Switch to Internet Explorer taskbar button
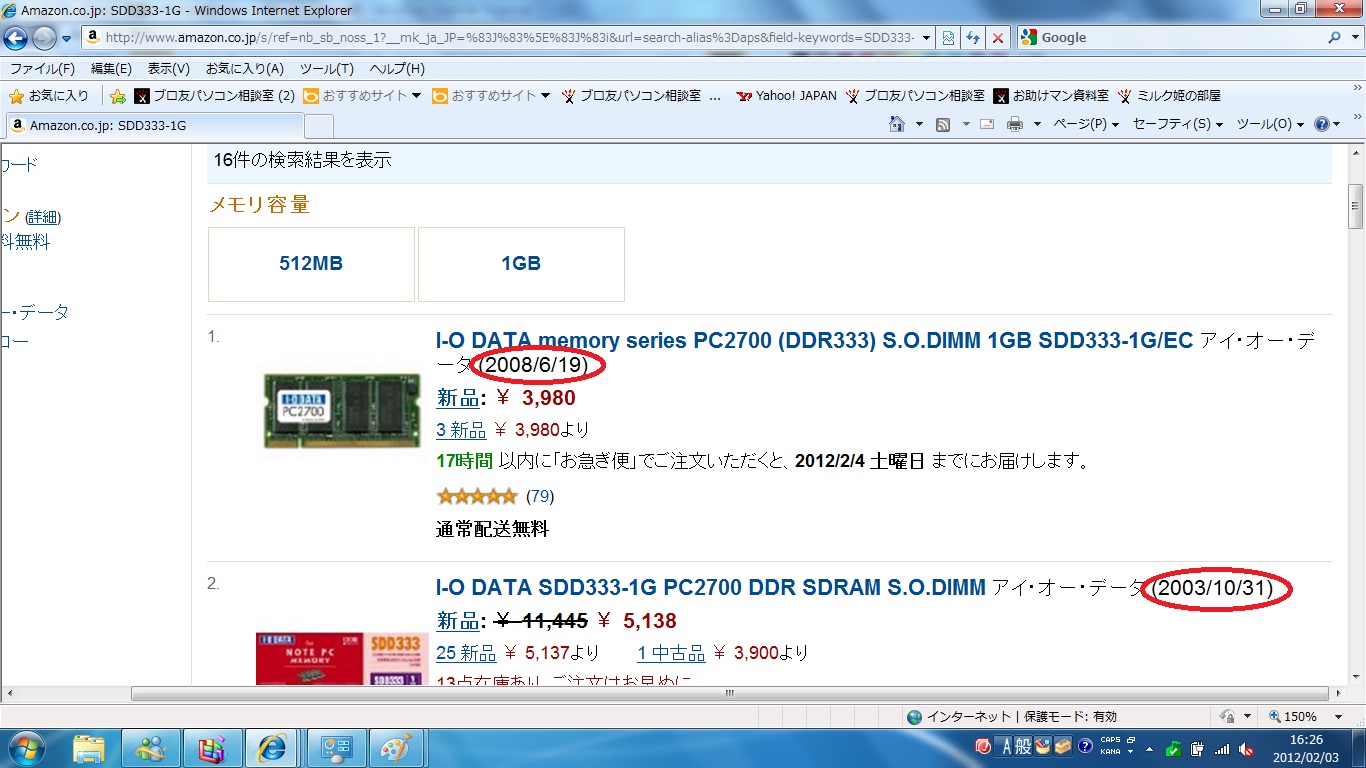Viewport: 1366px width, 768px height. pos(271,748)
